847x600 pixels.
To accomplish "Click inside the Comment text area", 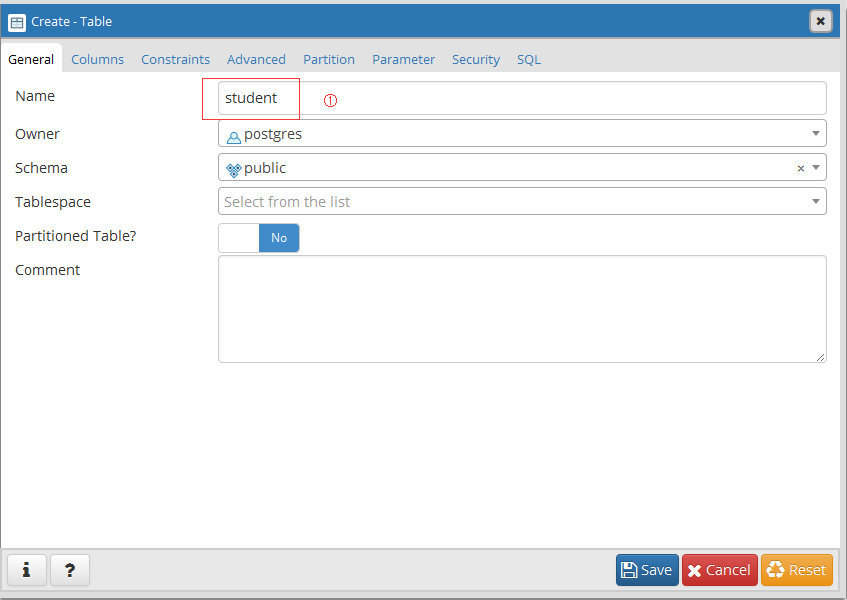I will [x=522, y=309].
